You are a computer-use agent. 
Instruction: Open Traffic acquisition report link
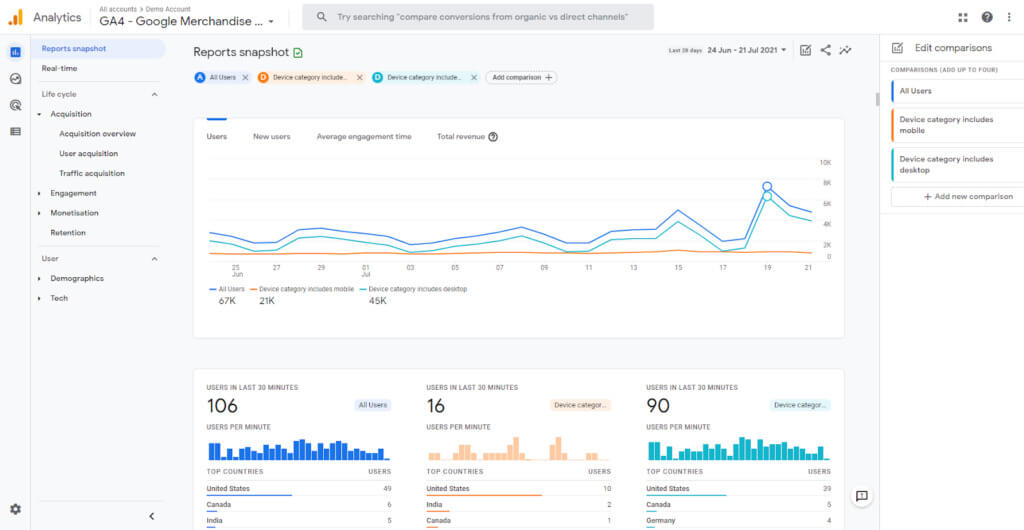click(92, 173)
